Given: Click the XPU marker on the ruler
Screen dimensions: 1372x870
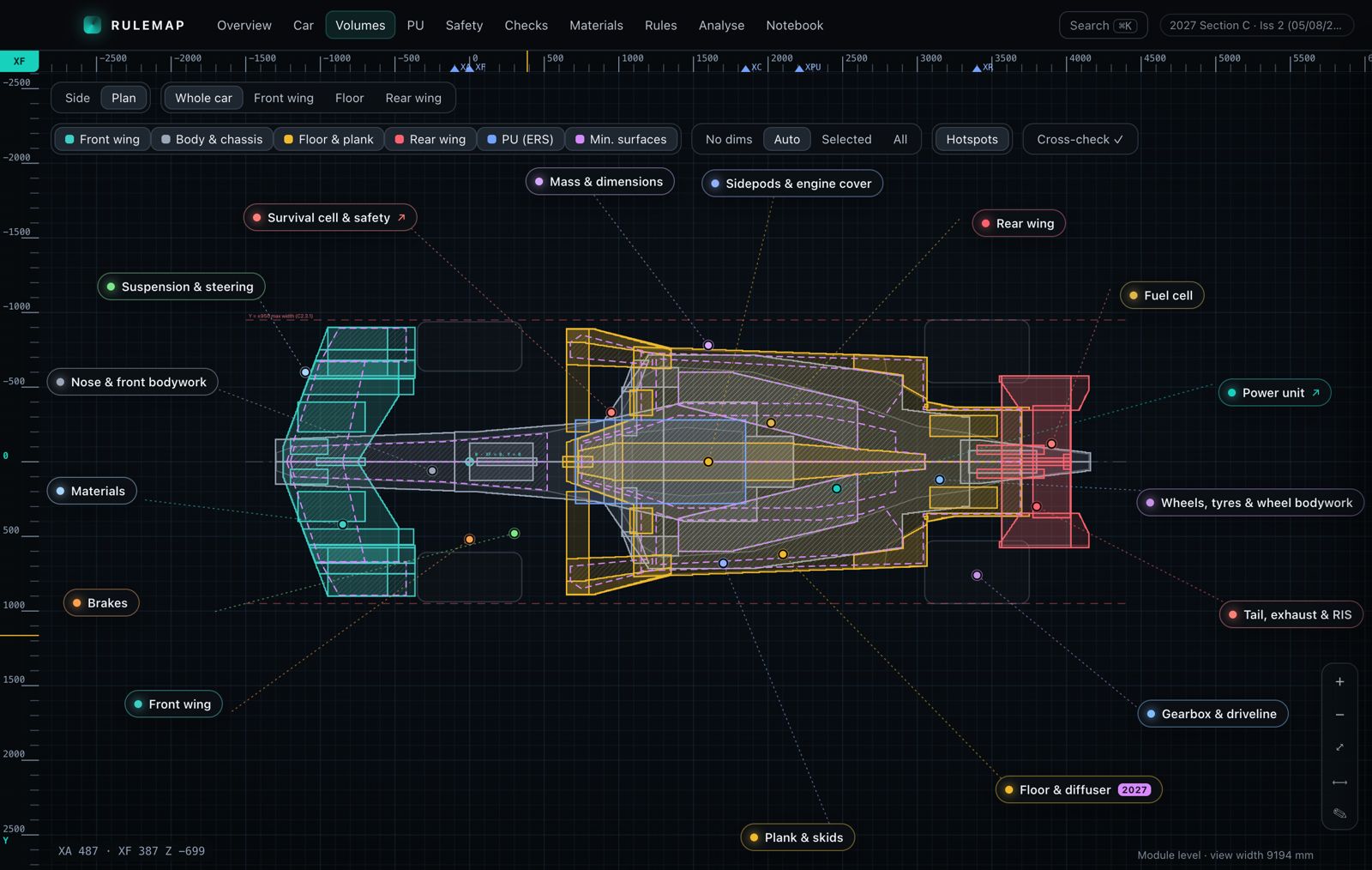Looking at the screenshot, I should pos(799,68).
